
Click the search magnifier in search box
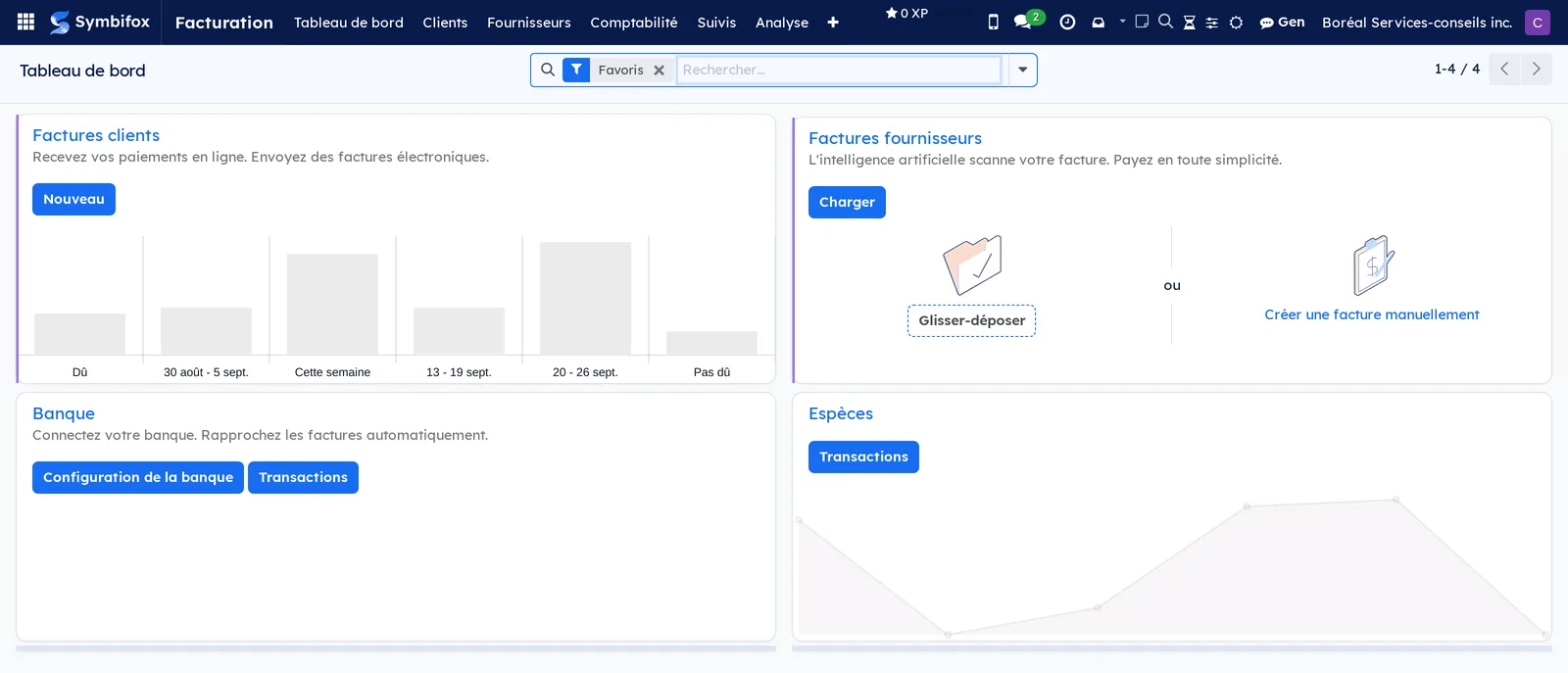point(548,70)
